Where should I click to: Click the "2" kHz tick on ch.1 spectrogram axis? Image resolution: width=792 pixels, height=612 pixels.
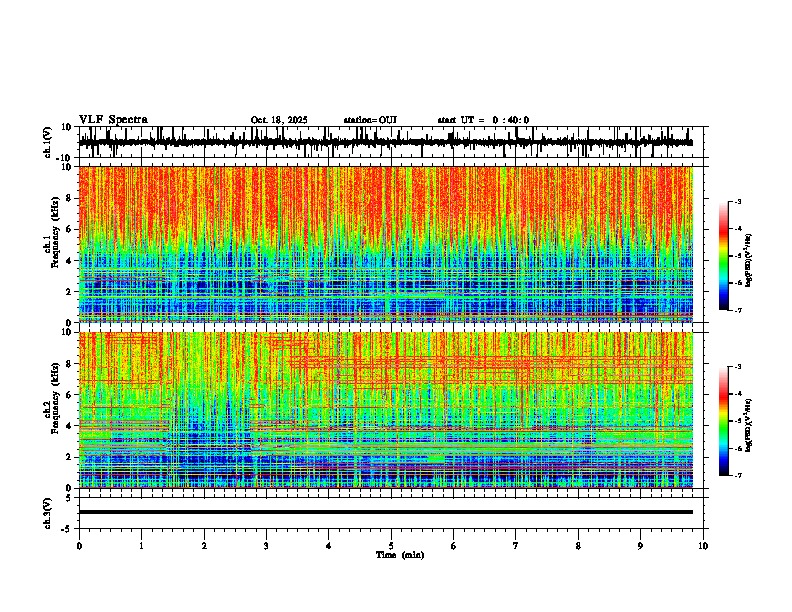pos(69,292)
